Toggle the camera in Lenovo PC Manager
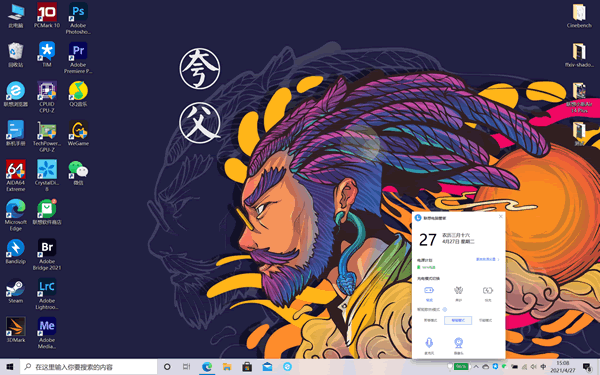Viewport: 600px width, 375px height. click(458, 342)
